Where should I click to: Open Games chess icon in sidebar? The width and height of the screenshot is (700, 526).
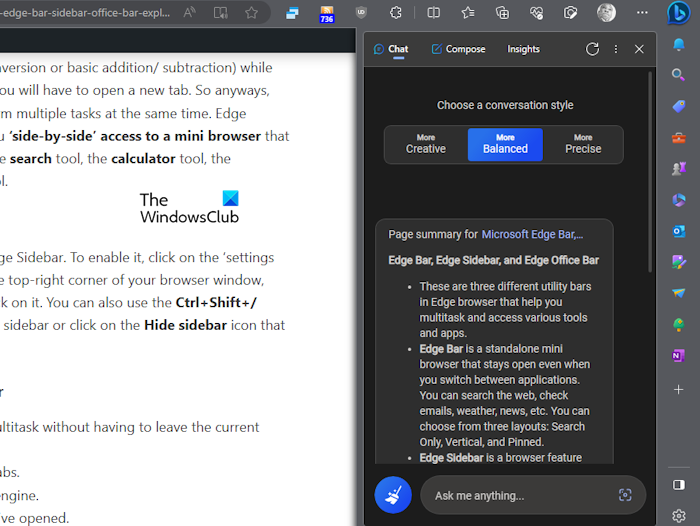point(679,168)
